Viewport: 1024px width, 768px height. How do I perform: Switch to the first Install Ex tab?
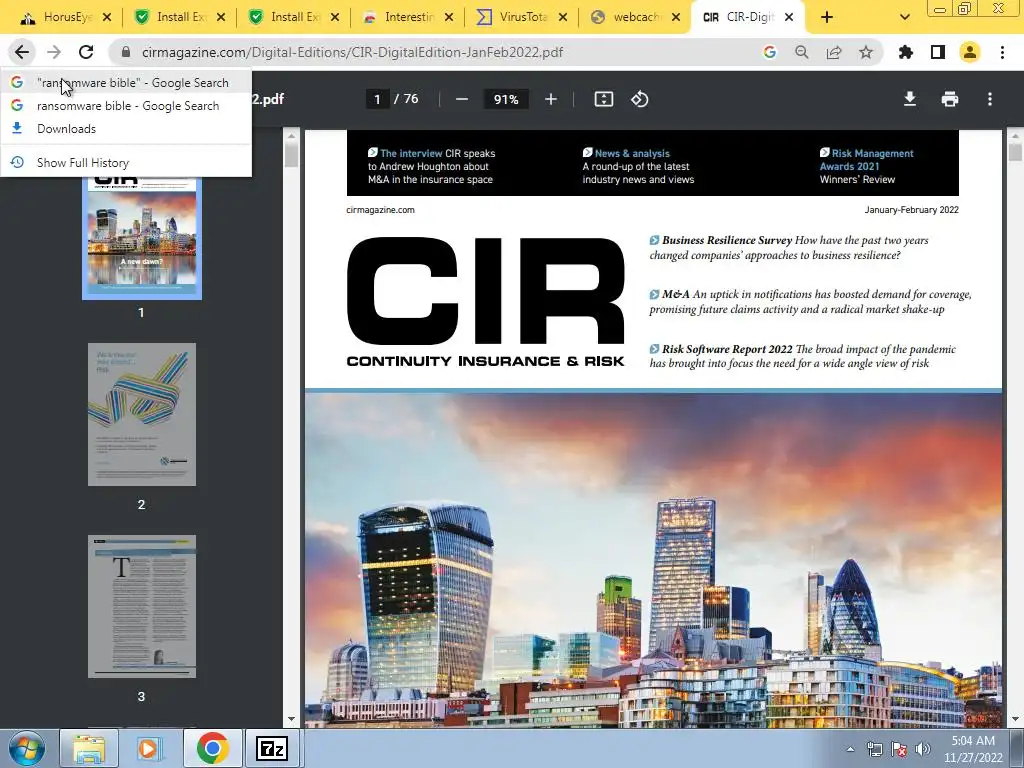178,17
